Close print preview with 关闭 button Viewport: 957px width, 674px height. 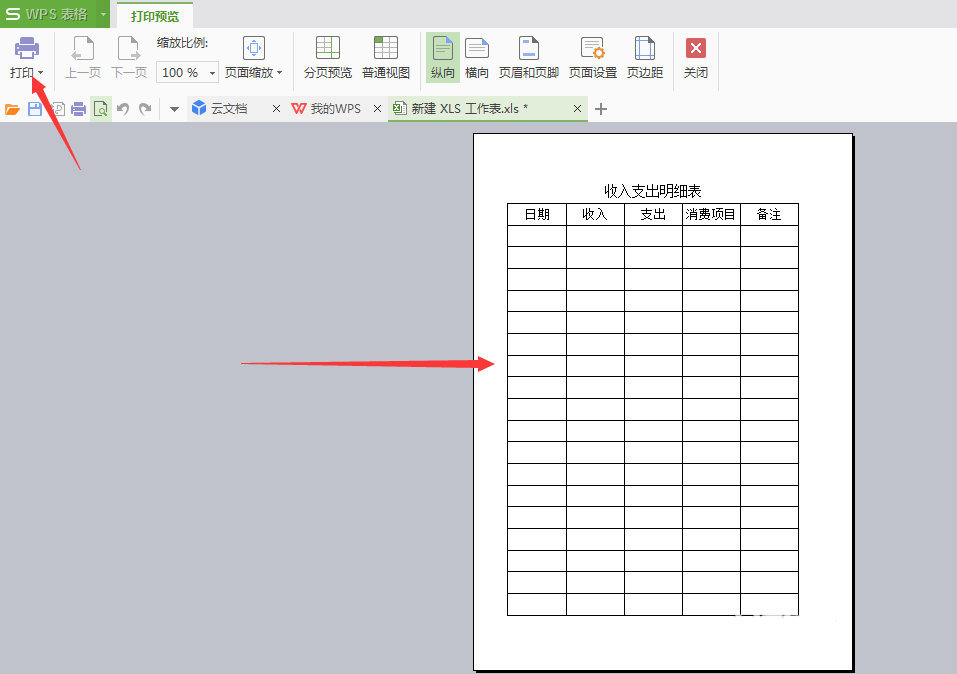(696, 58)
